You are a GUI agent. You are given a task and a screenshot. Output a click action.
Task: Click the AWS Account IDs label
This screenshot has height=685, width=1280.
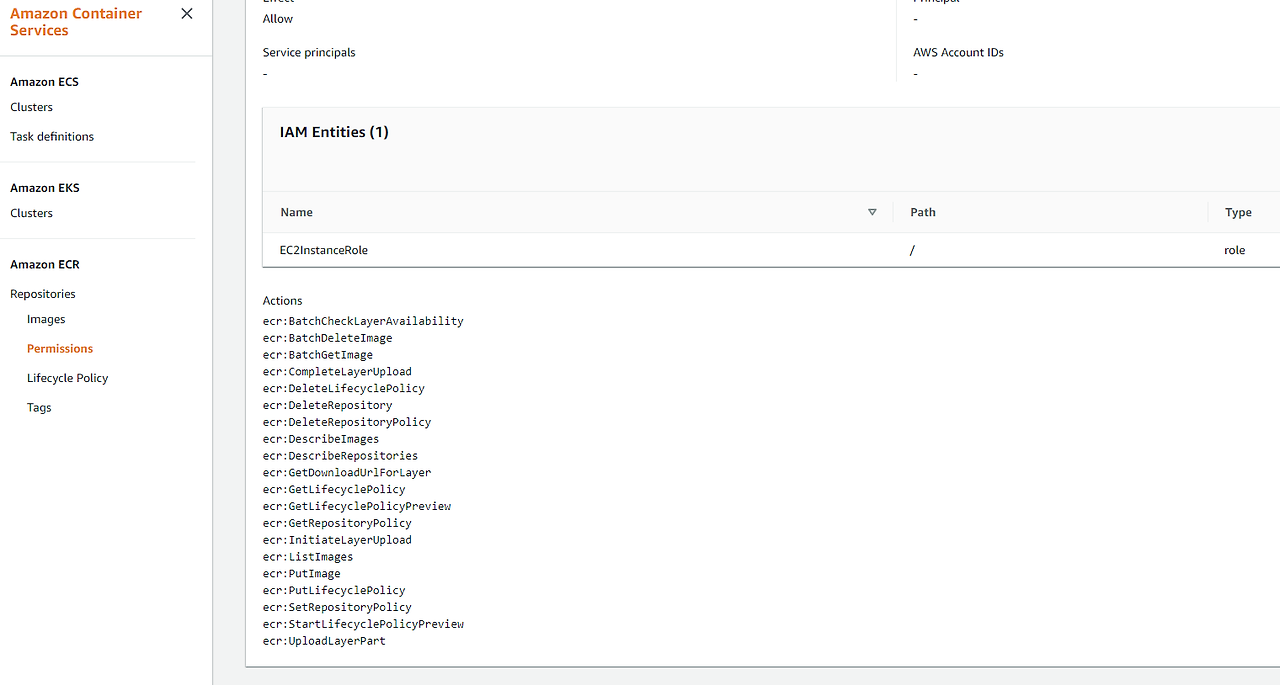coord(958,52)
